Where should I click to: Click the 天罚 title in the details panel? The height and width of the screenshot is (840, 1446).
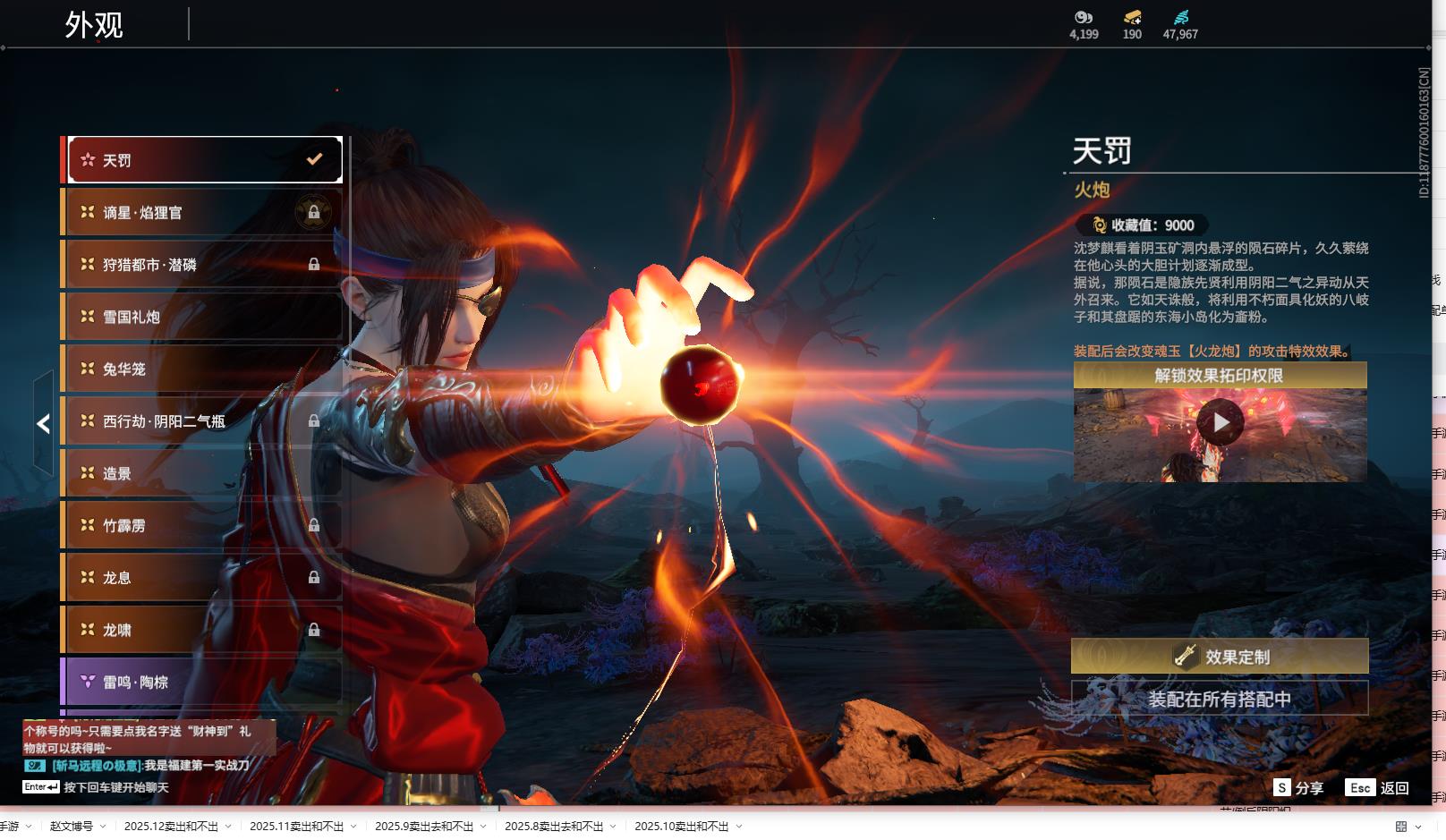tap(1102, 150)
